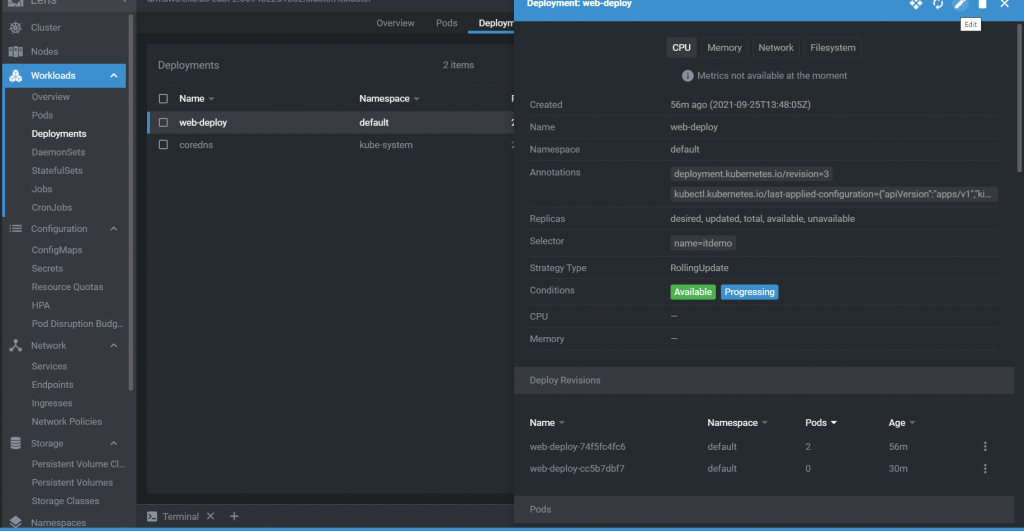Click the Network icon in sidebar
The image size is (1024, 531).
click(16, 346)
